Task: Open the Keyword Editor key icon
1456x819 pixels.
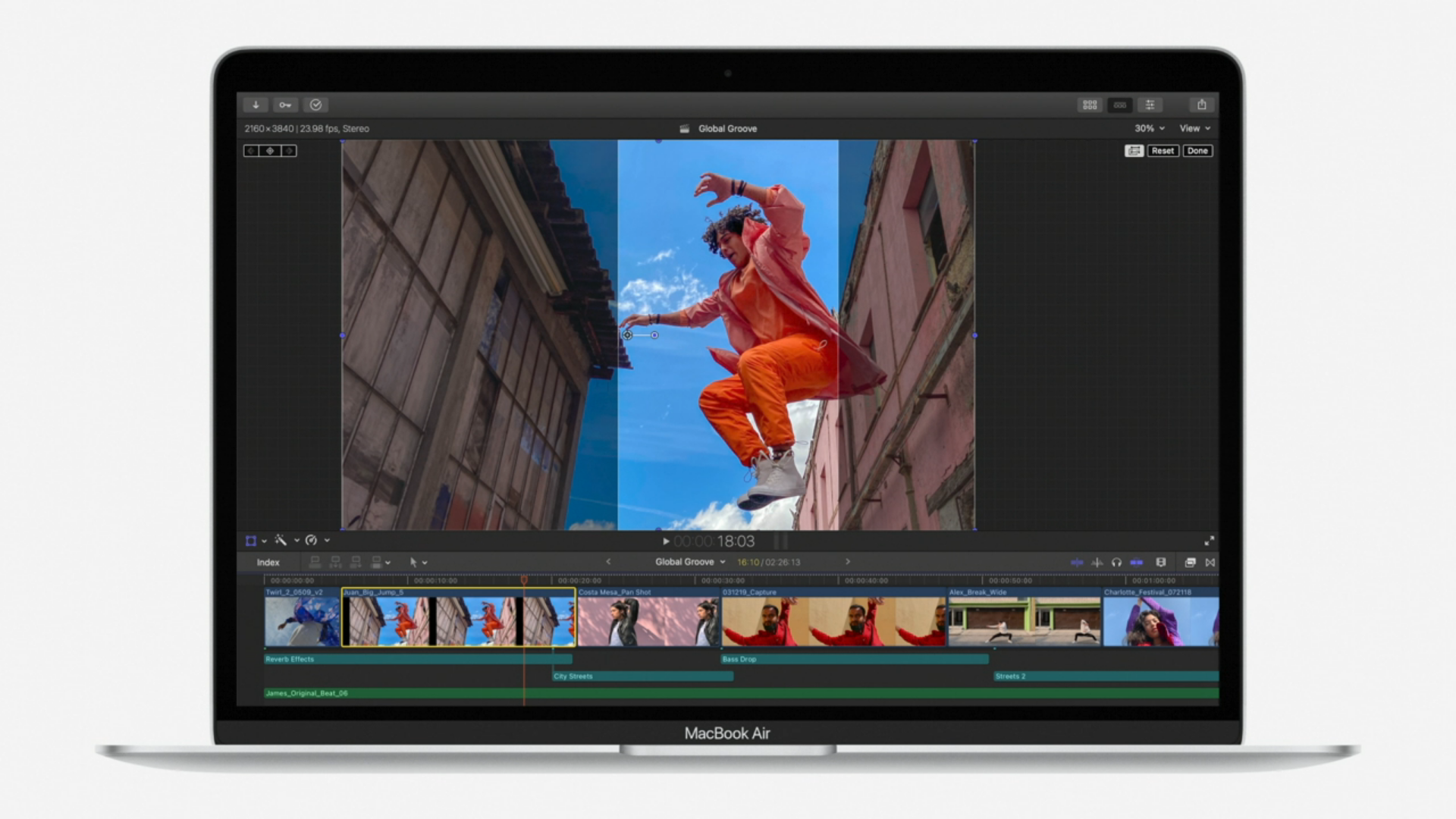Action: pyautogui.click(x=285, y=105)
